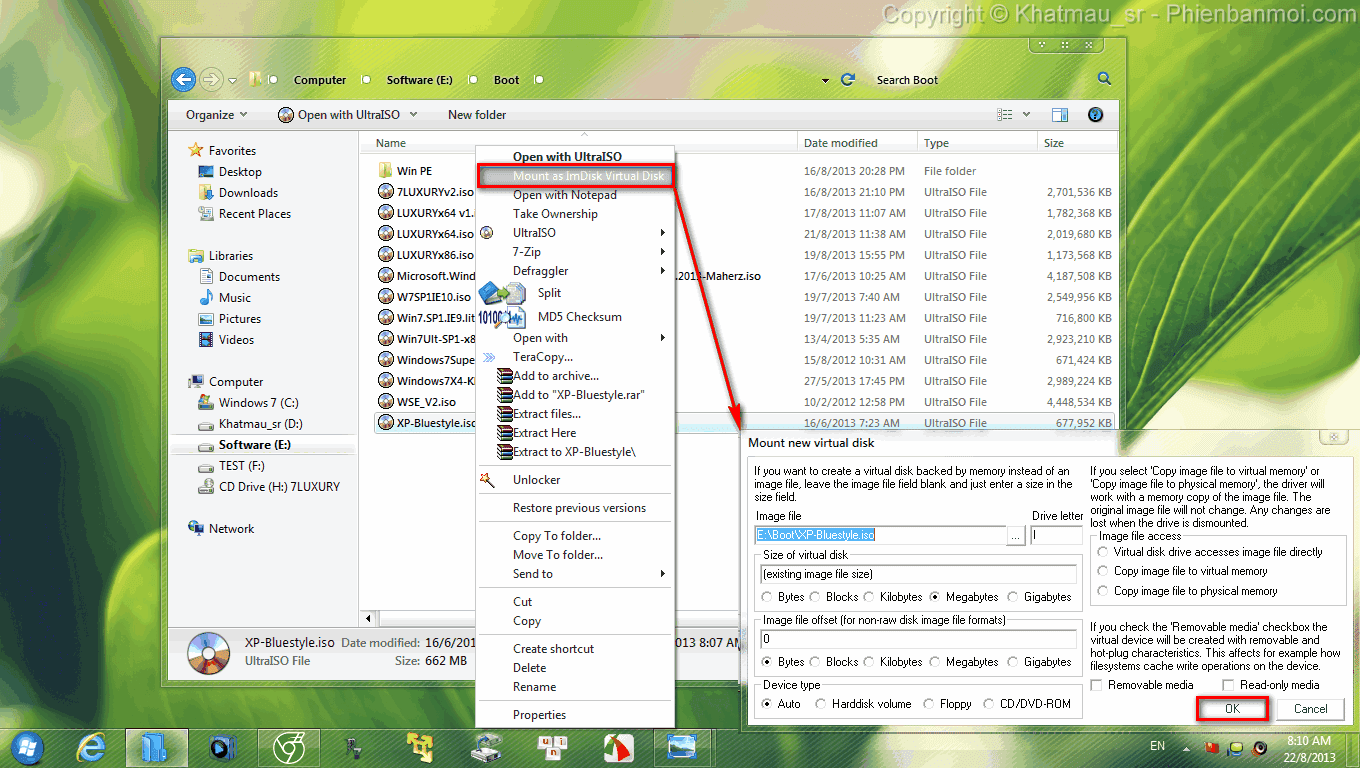
Task: Click the Windows Explorer taskbar icon
Action: pyautogui.click(x=156, y=747)
